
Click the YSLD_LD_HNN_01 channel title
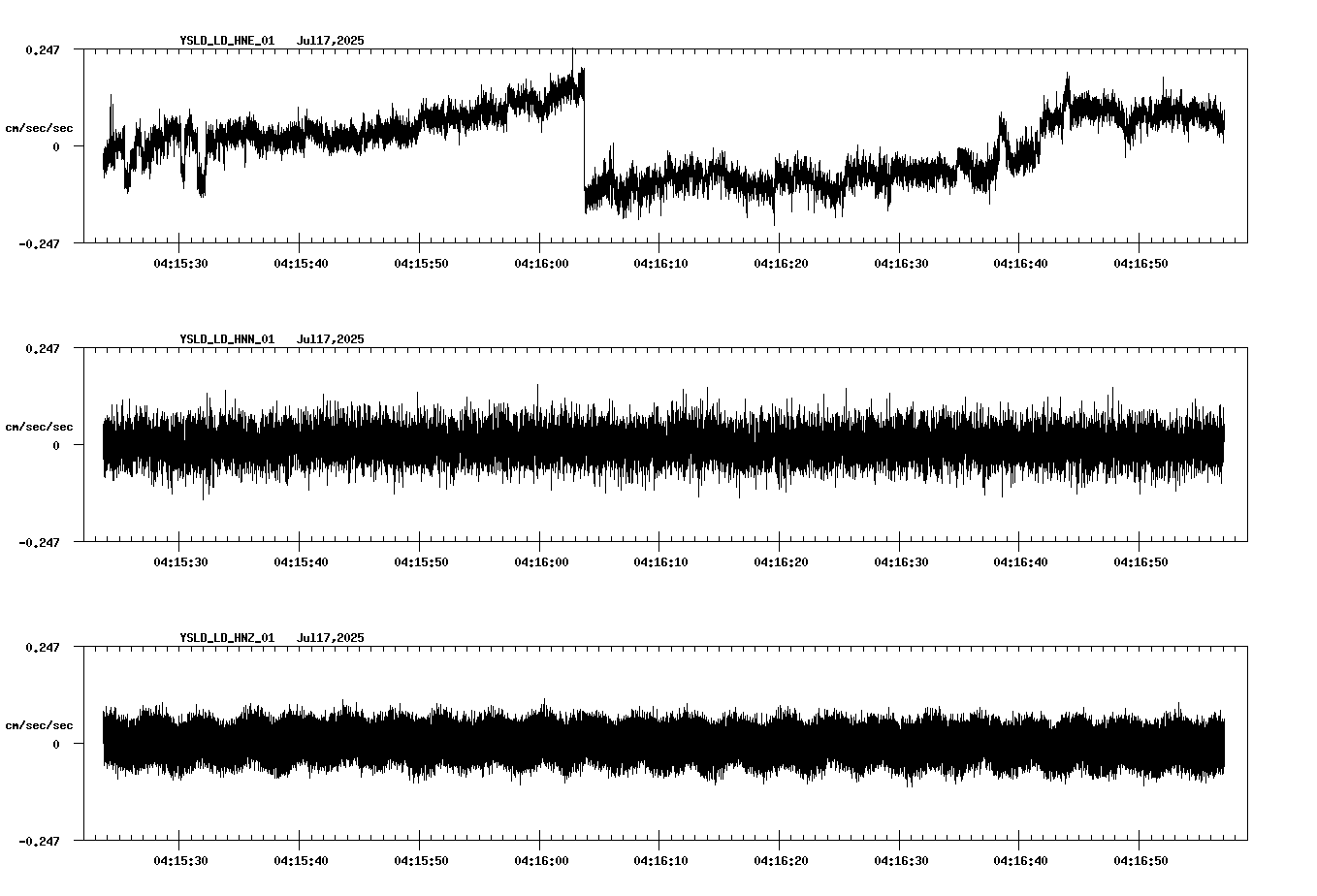tap(227, 339)
